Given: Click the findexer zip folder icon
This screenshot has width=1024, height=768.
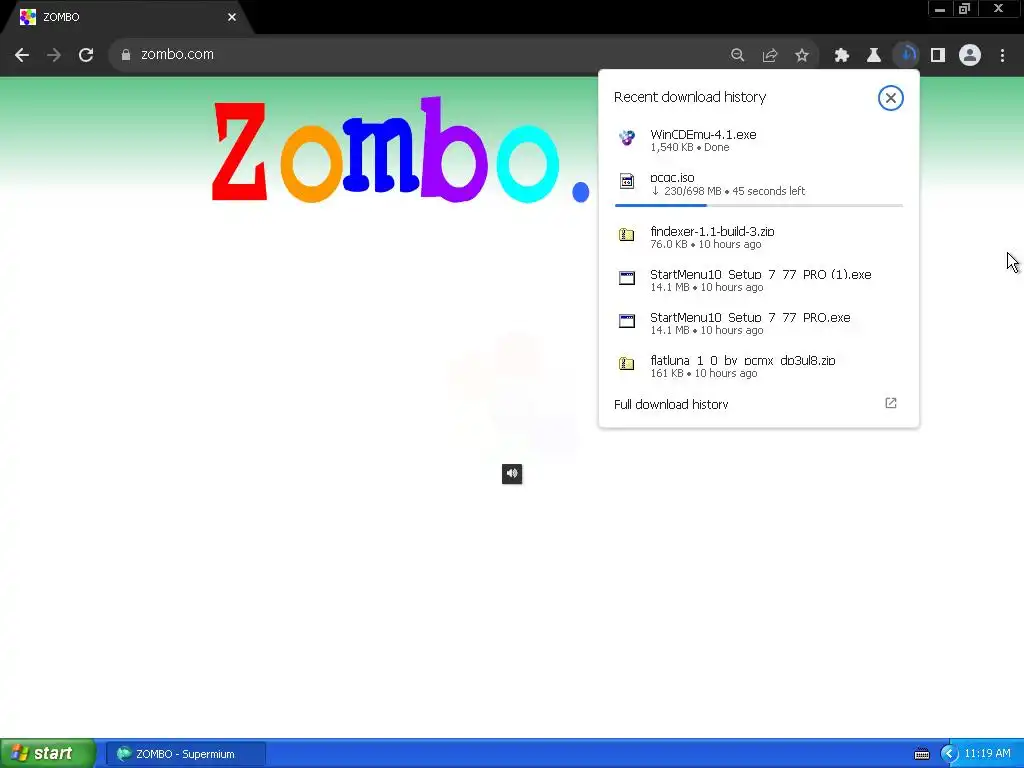Looking at the screenshot, I should tap(627, 234).
